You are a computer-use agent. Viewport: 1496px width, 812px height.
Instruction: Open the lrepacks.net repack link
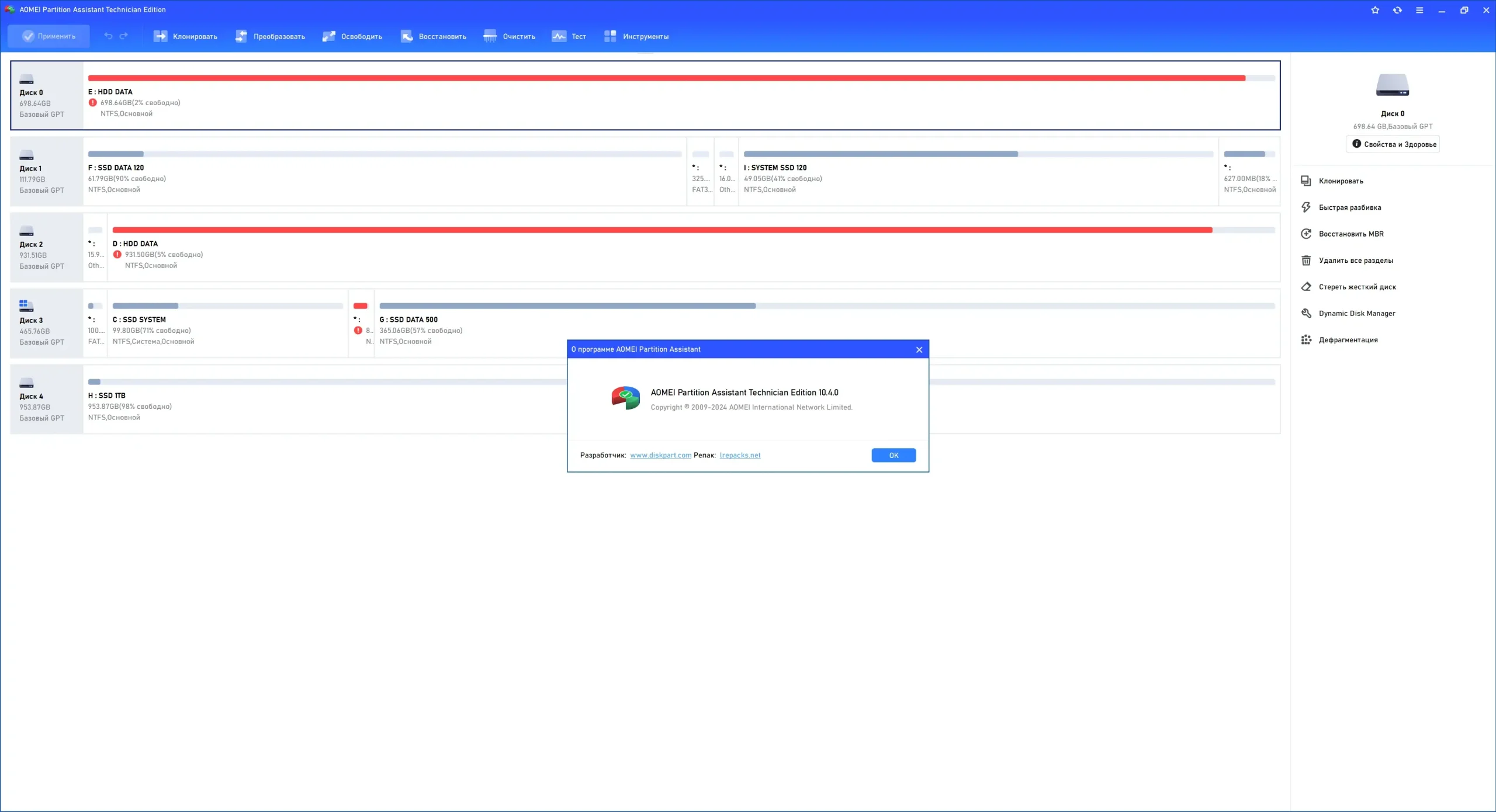(740, 454)
